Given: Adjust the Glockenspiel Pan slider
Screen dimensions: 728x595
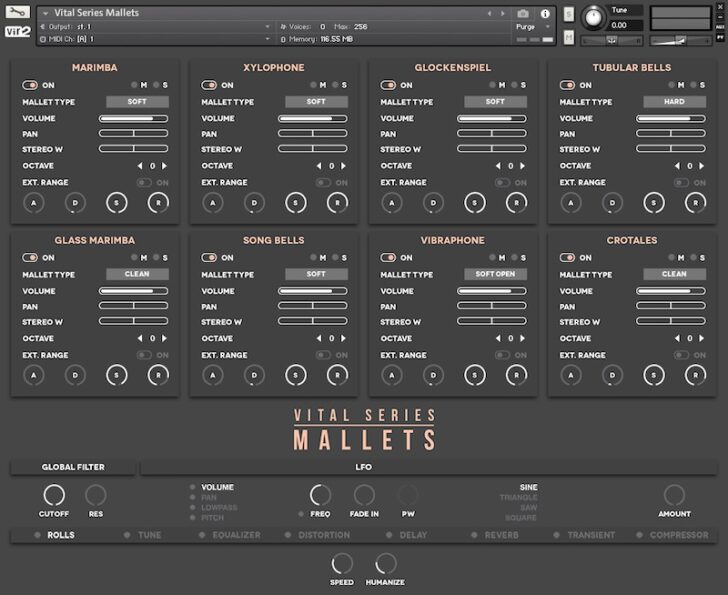Looking at the screenshot, I should click(x=492, y=134).
